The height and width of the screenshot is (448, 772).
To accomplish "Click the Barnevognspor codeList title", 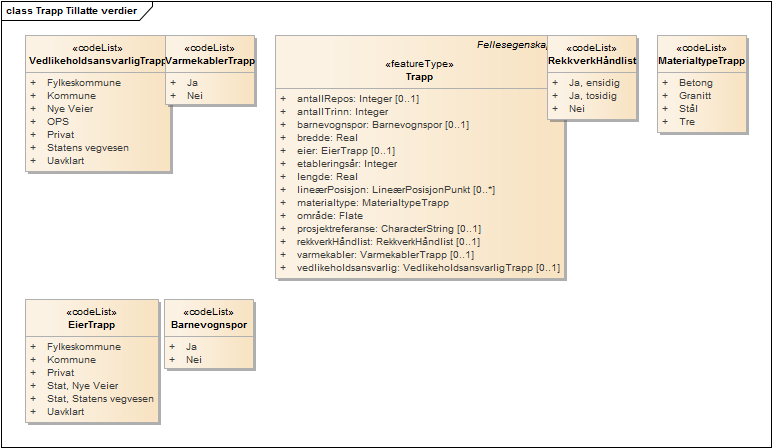I will [209, 325].
